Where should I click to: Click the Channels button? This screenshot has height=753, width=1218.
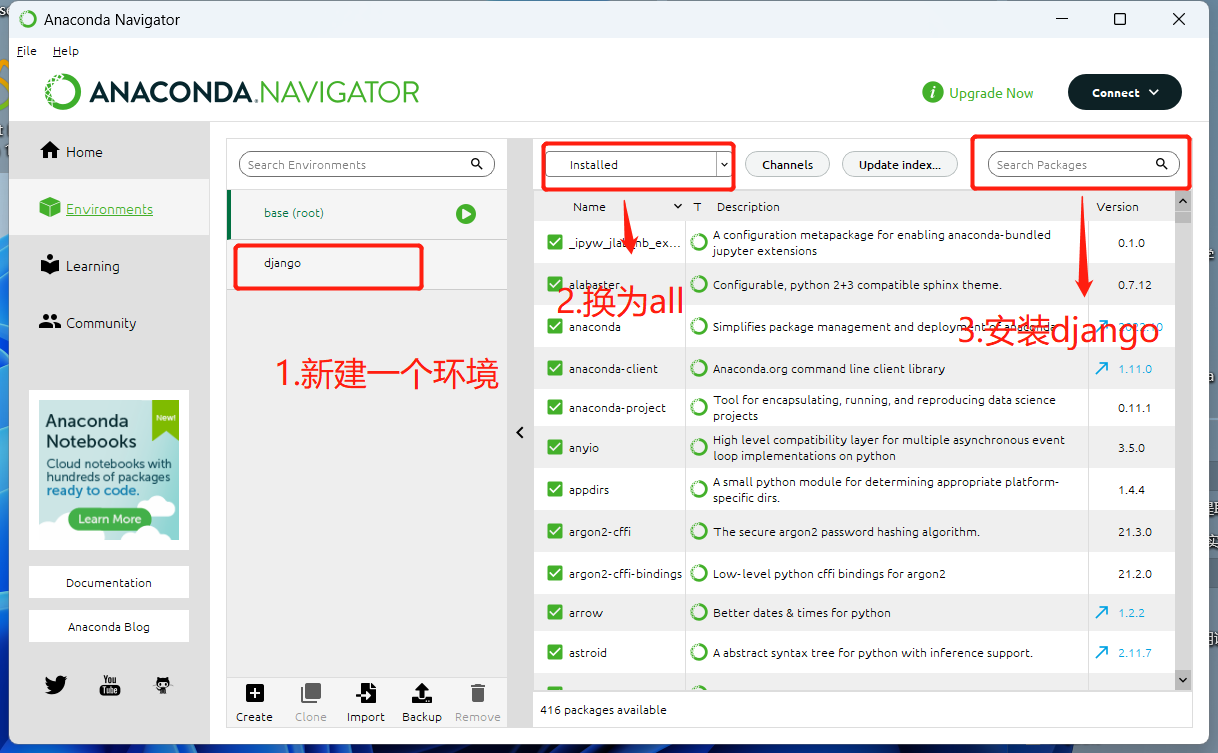(x=788, y=165)
